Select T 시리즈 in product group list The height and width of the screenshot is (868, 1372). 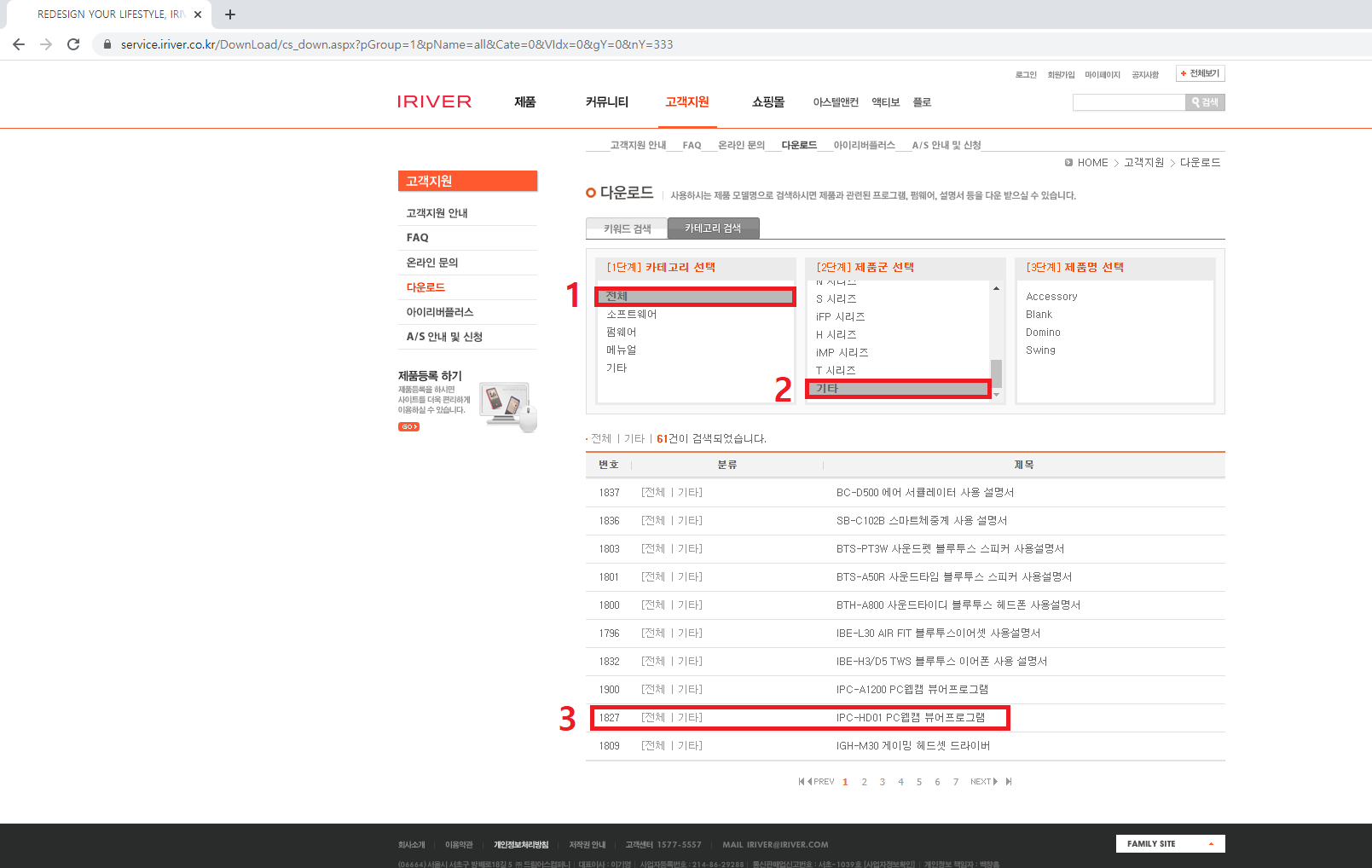(836, 371)
